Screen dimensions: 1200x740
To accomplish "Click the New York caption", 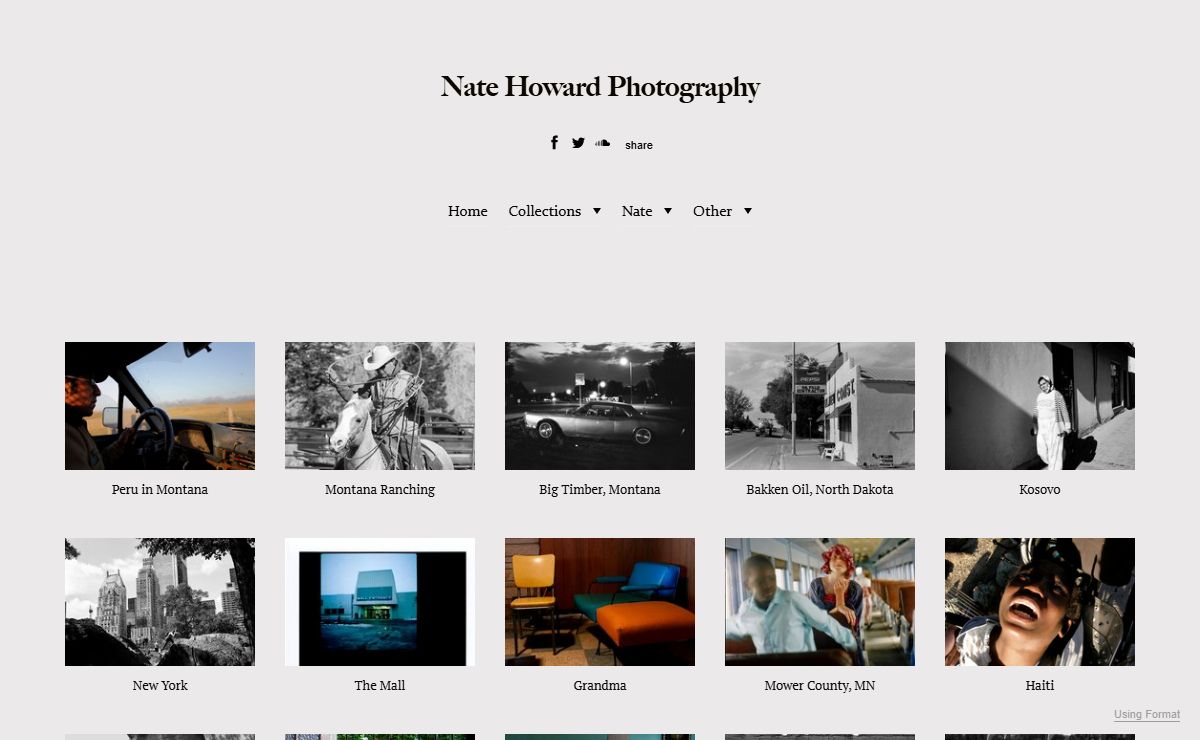I will (160, 686).
